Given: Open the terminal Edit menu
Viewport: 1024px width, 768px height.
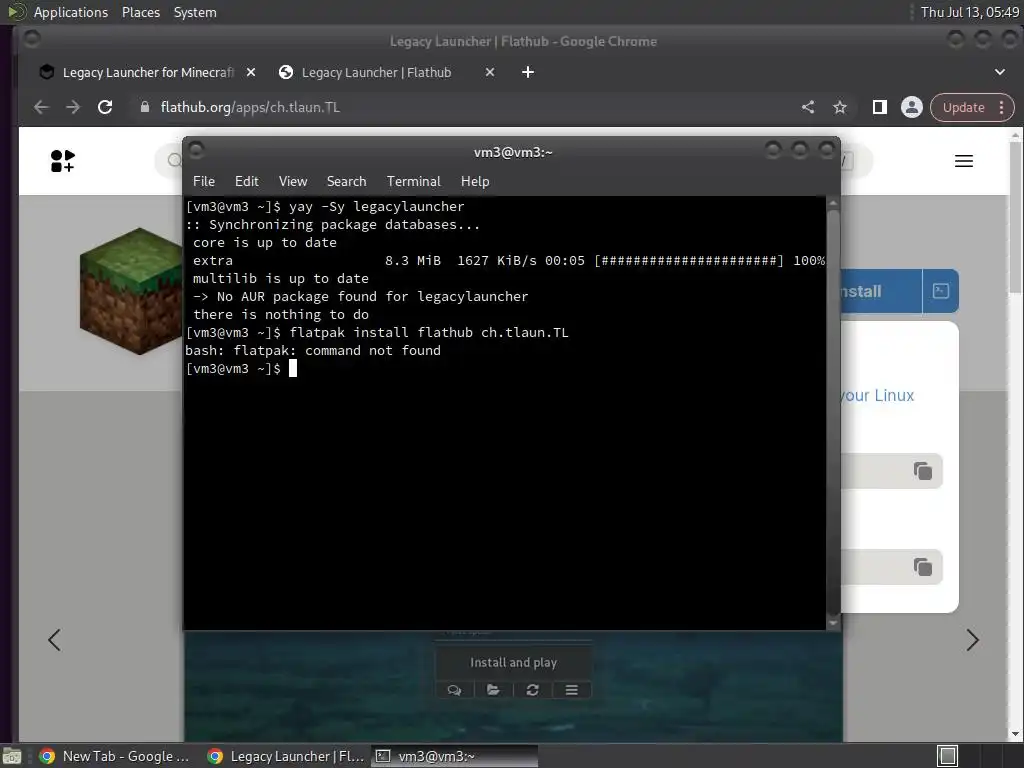Looking at the screenshot, I should click(x=246, y=182).
